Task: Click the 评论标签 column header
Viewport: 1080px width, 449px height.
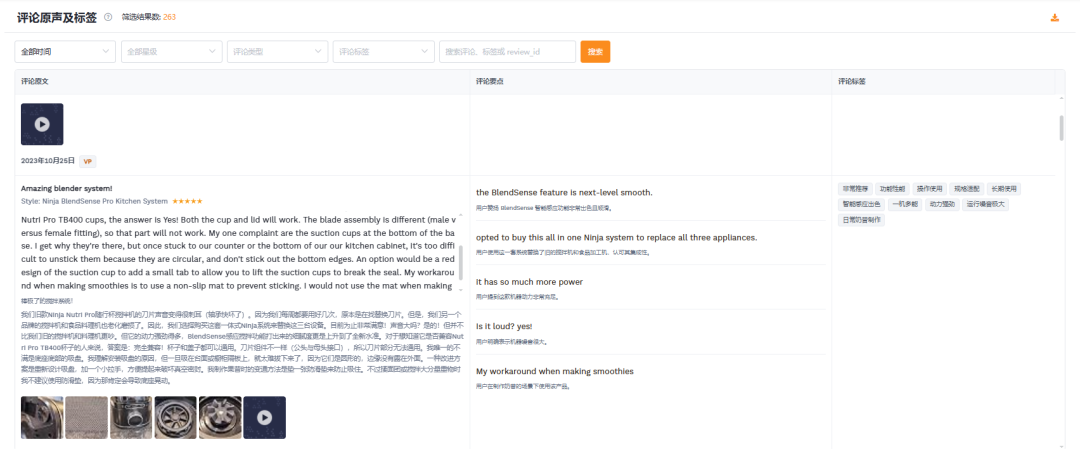Action: 852,81
